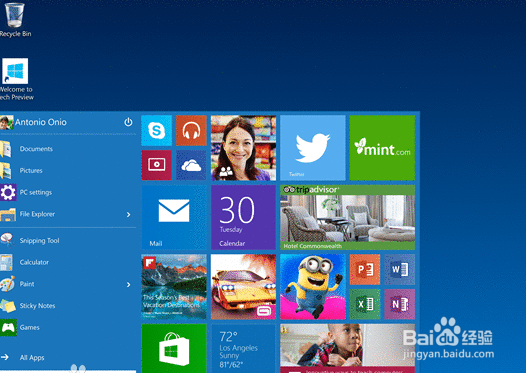This screenshot has height=373, width=526.
Task: Open the Skype tile
Action: point(157,130)
